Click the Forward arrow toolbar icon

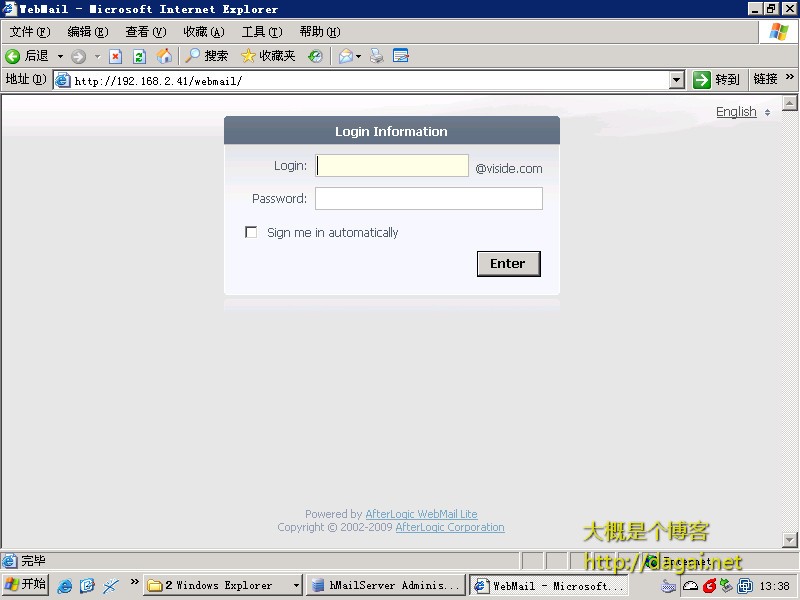tap(78, 56)
